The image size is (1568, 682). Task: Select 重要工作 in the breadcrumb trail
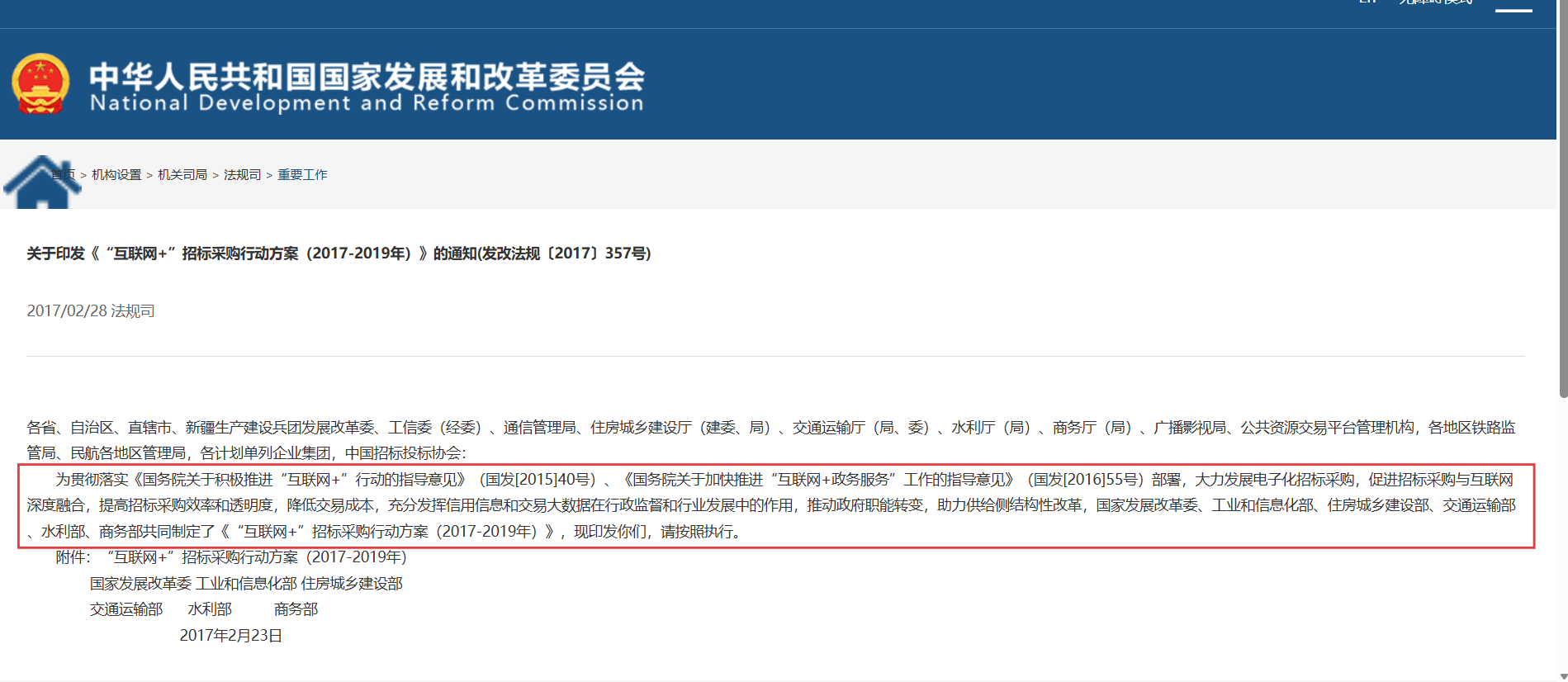(302, 175)
